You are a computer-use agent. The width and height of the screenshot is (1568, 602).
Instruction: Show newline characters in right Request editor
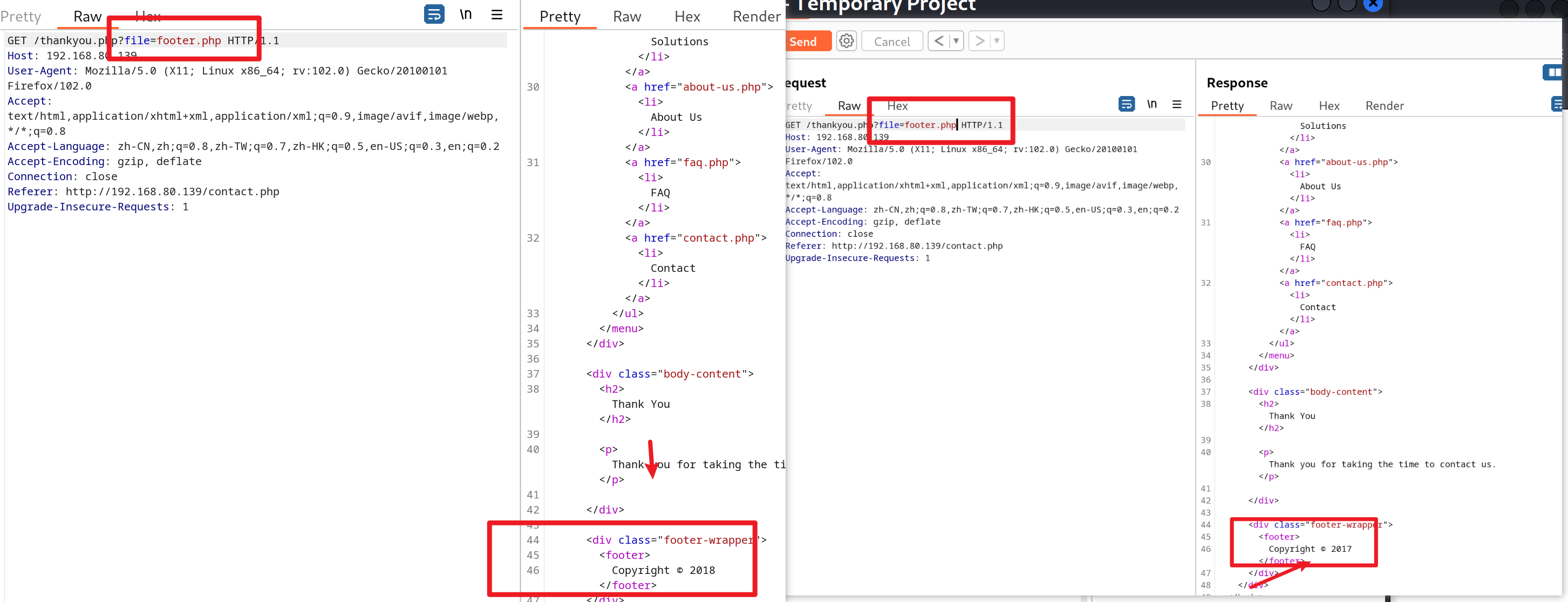[x=1151, y=104]
